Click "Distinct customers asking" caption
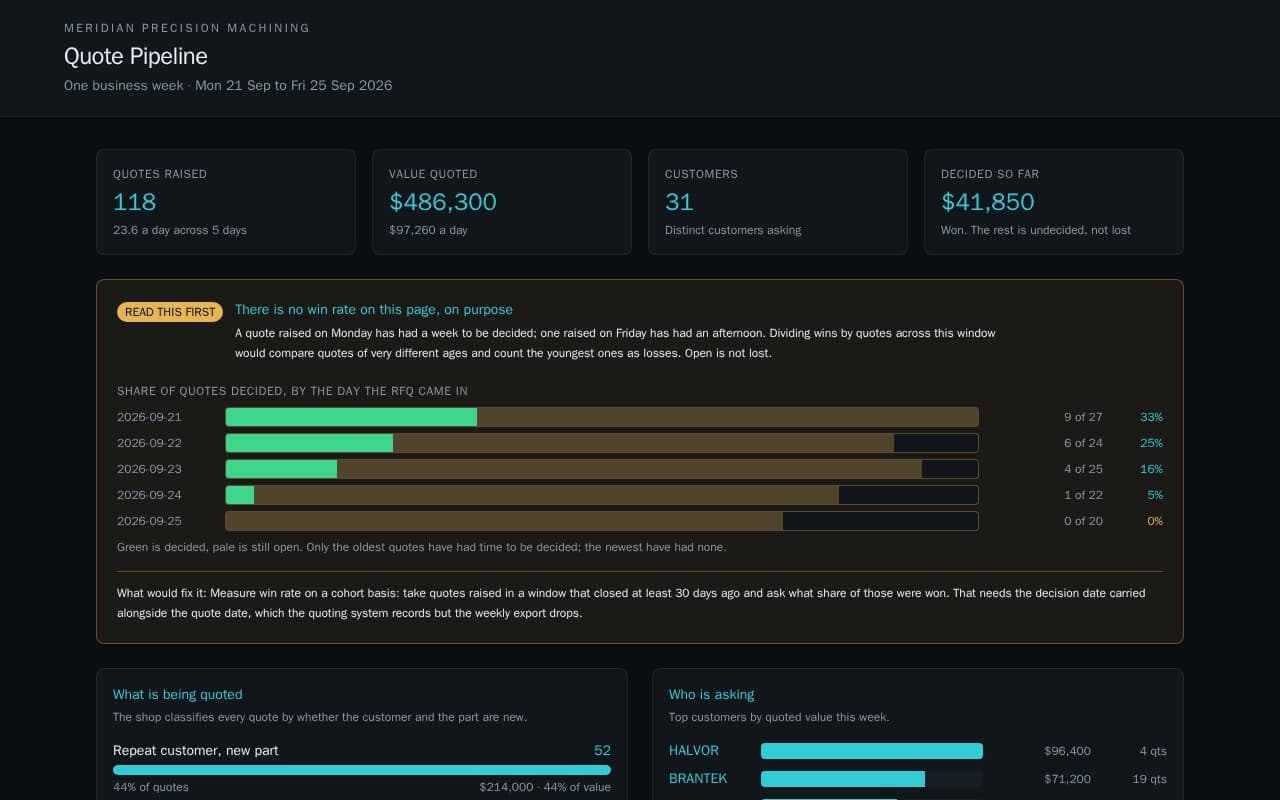This screenshot has height=800, width=1280. click(x=733, y=230)
